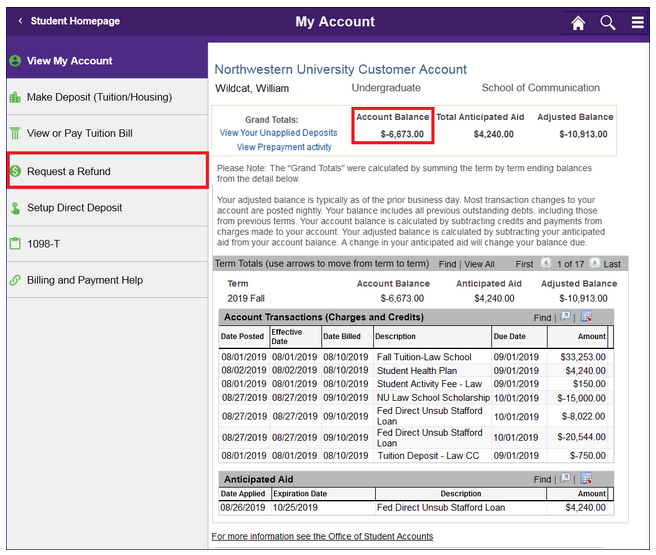Click Find in Term Totals bar
Screen dimensions: 656x555
[447, 264]
